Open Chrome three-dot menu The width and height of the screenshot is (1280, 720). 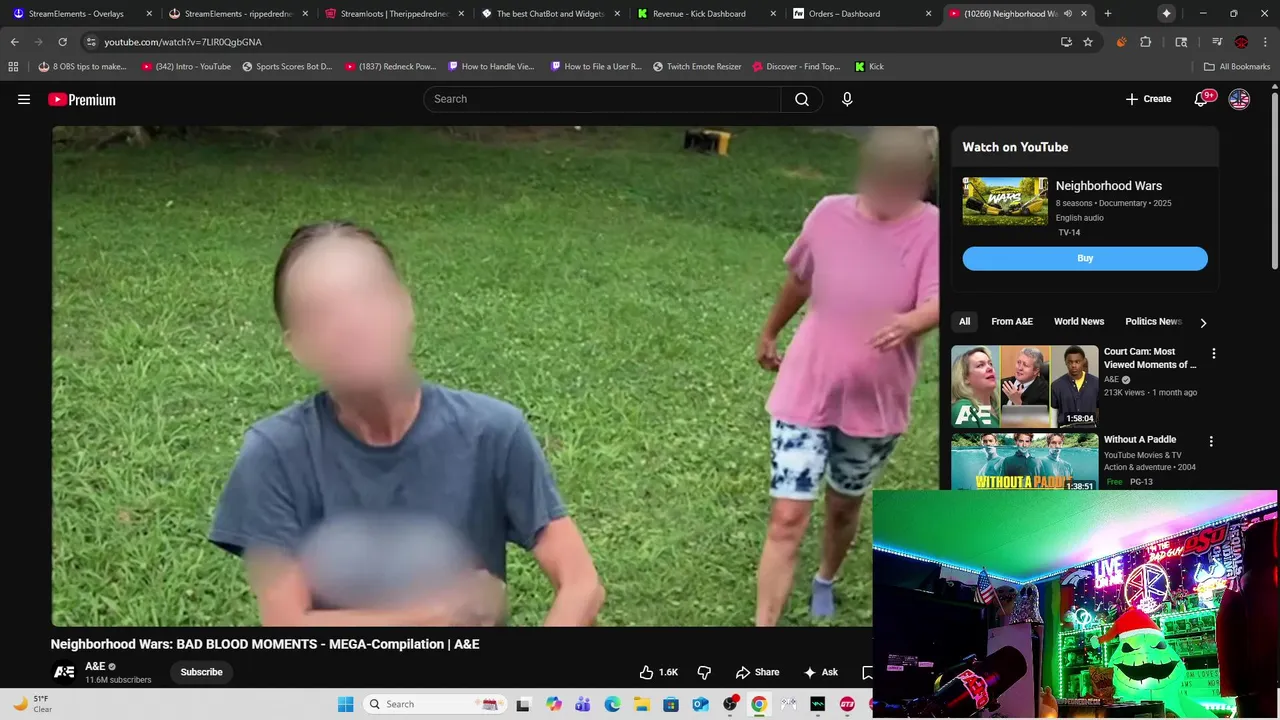click(x=1265, y=42)
